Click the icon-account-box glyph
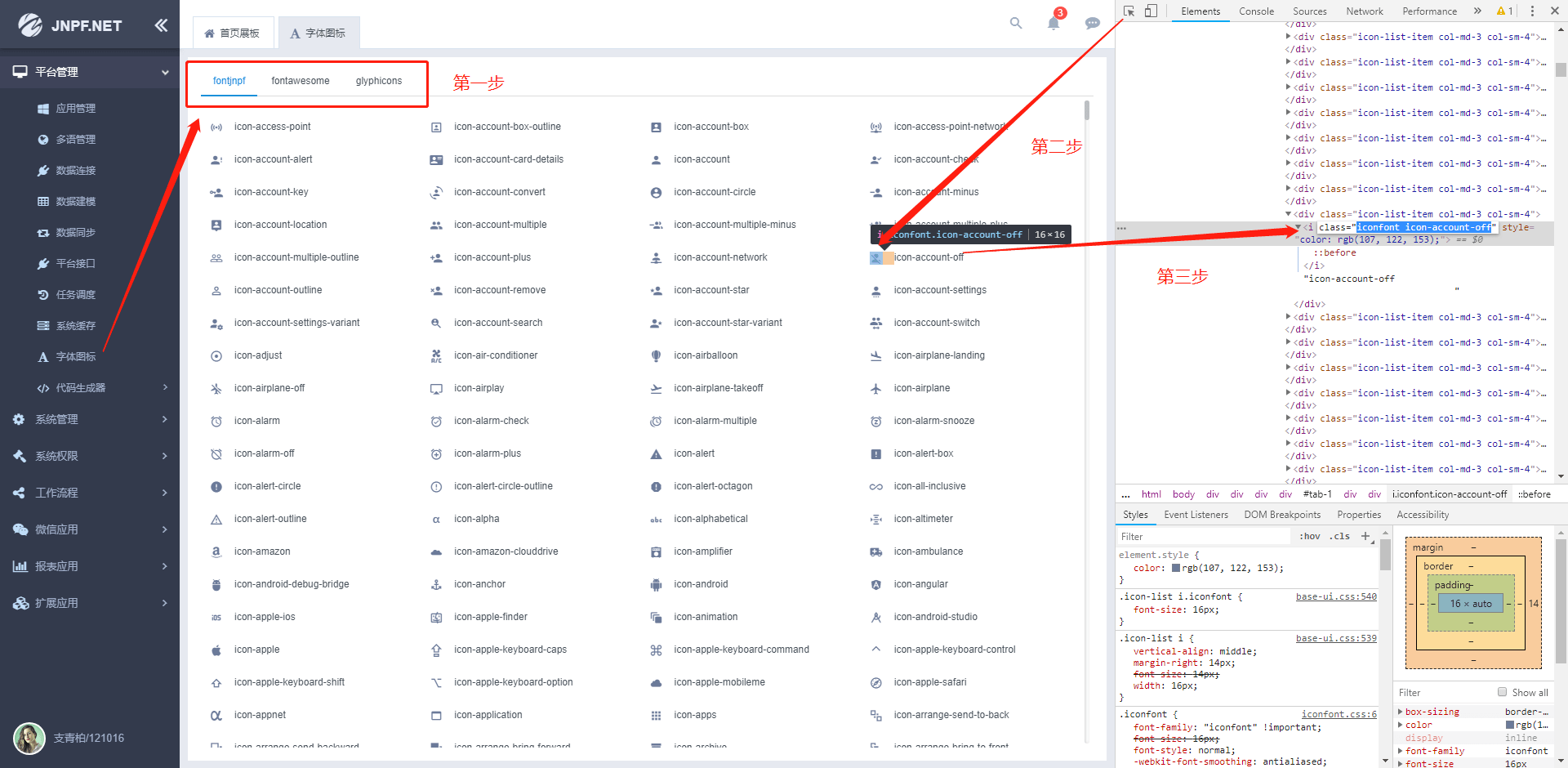This screenshot has width=1568, height=768. pos(656,127)
